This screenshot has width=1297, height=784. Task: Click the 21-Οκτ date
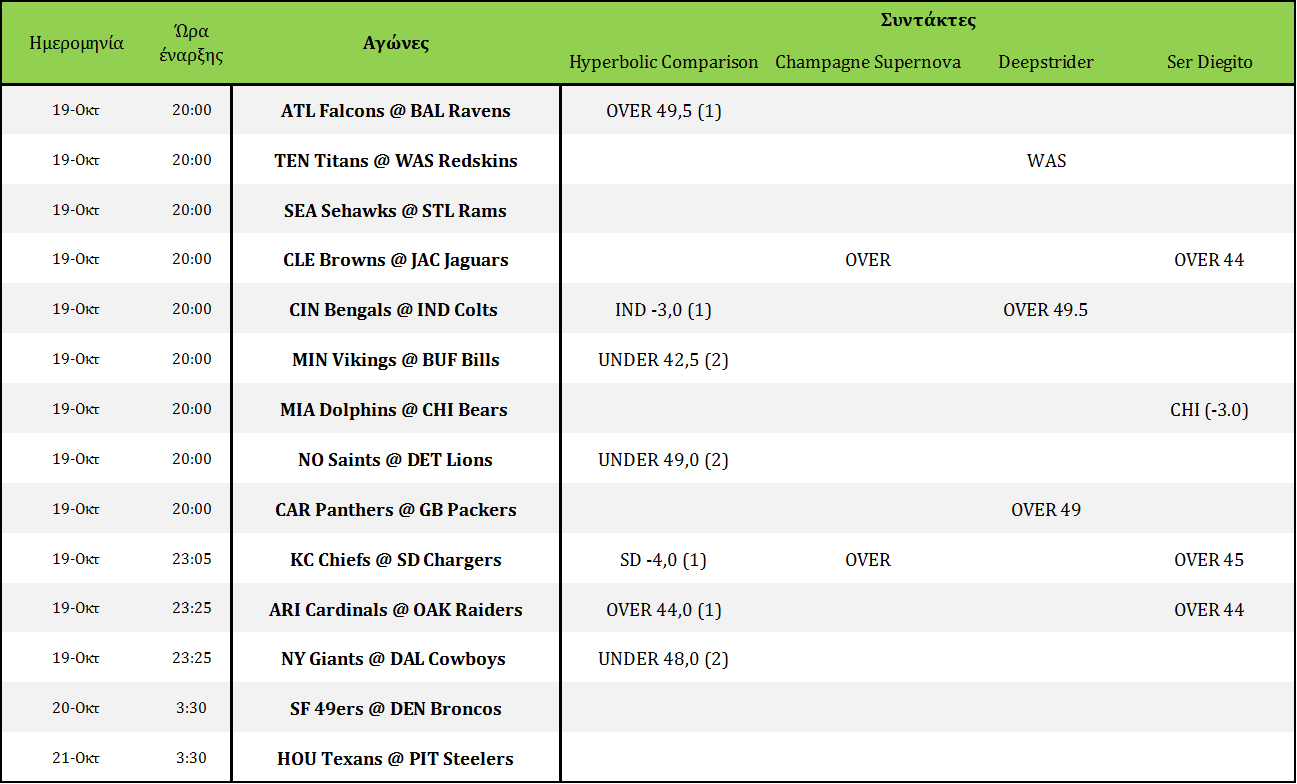[x=76, y=758]
